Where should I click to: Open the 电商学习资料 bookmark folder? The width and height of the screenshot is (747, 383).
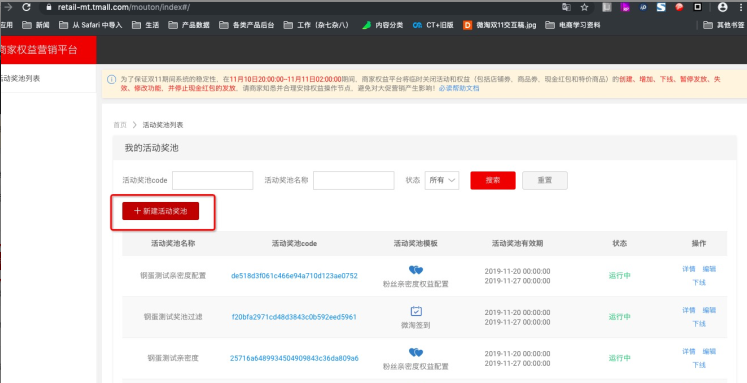pos(573,25)
